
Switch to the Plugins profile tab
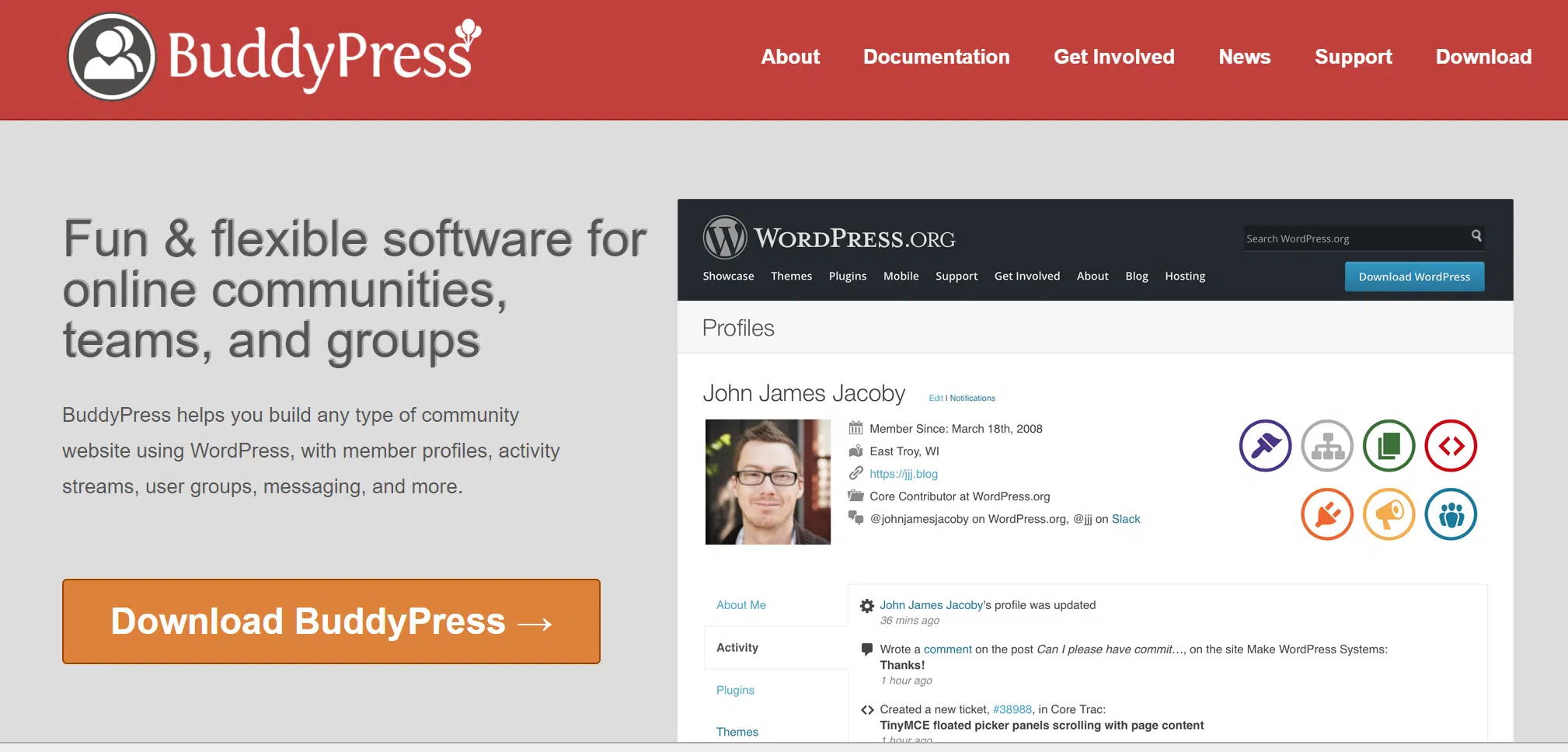(x=735, y=691)
